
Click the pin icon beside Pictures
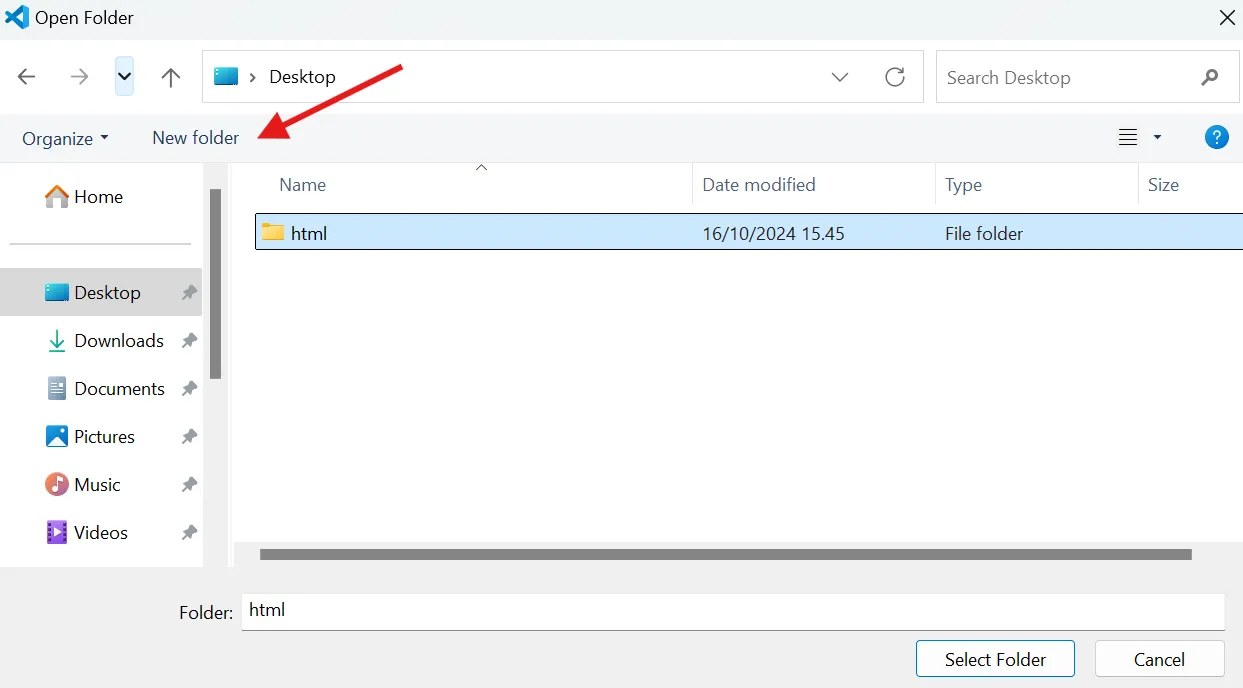point(189,437)
